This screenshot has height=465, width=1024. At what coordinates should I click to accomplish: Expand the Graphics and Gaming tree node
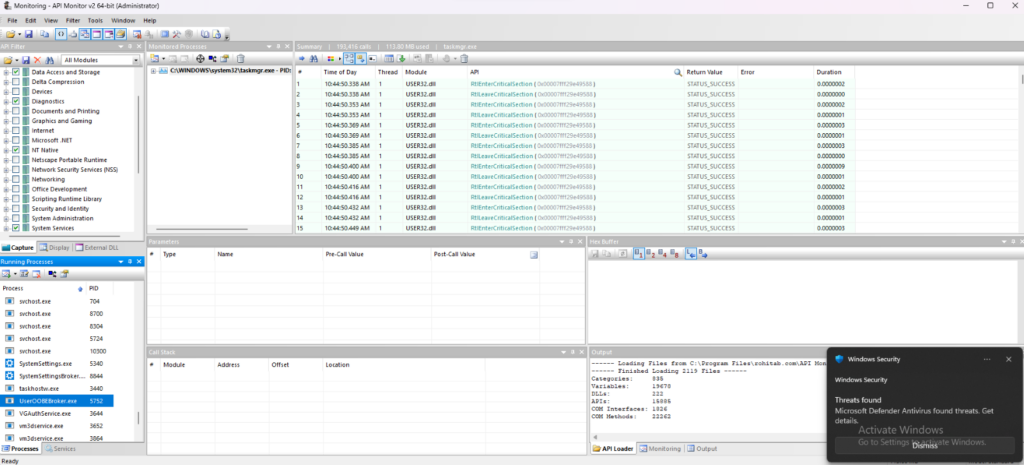6,121
